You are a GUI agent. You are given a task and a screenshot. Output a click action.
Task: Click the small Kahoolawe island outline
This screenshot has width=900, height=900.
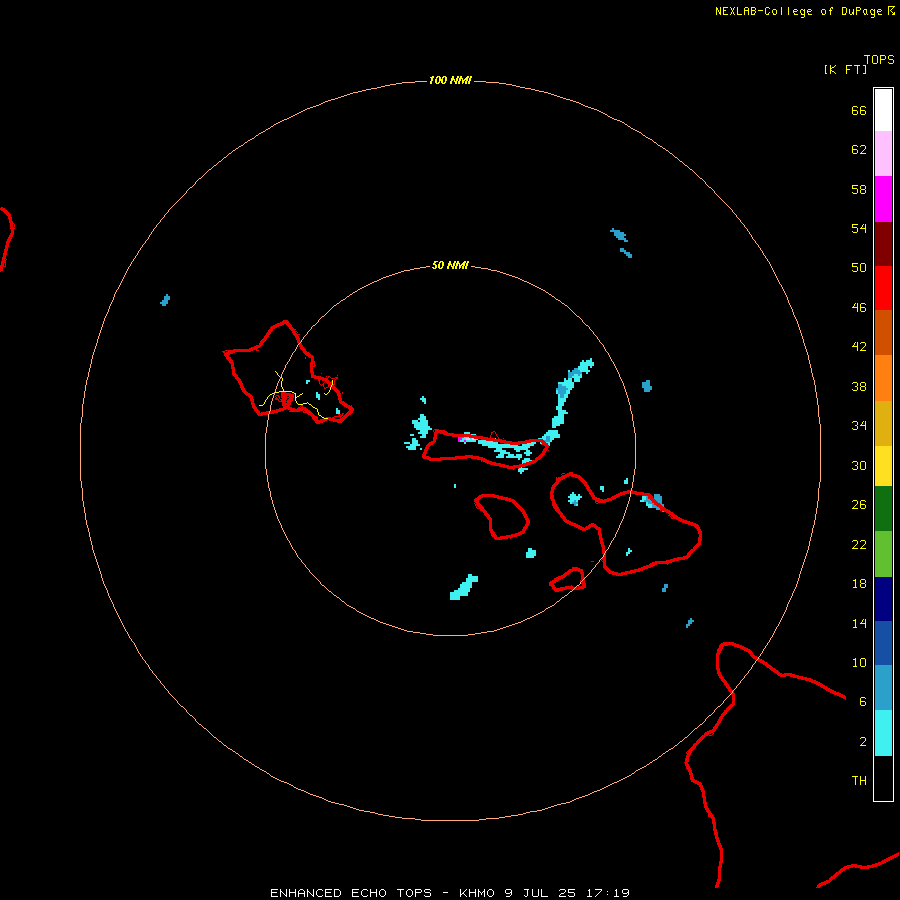point(568,579)
